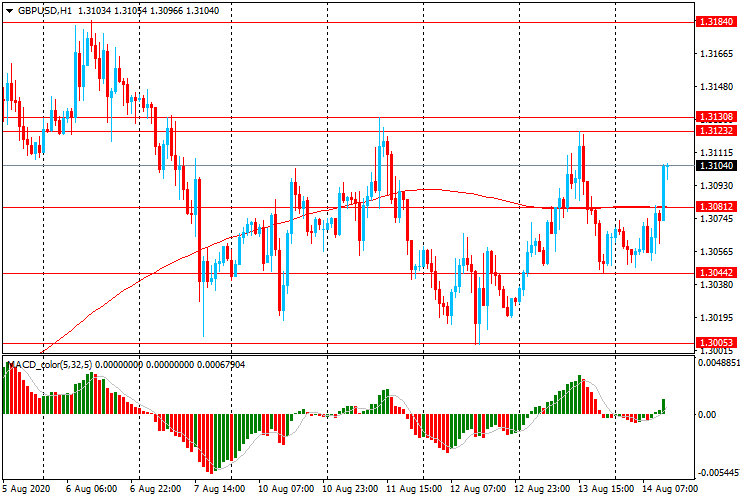Select the current price label 1.31040
Viewport: 740px width, 500px height.
click(717, 166)
